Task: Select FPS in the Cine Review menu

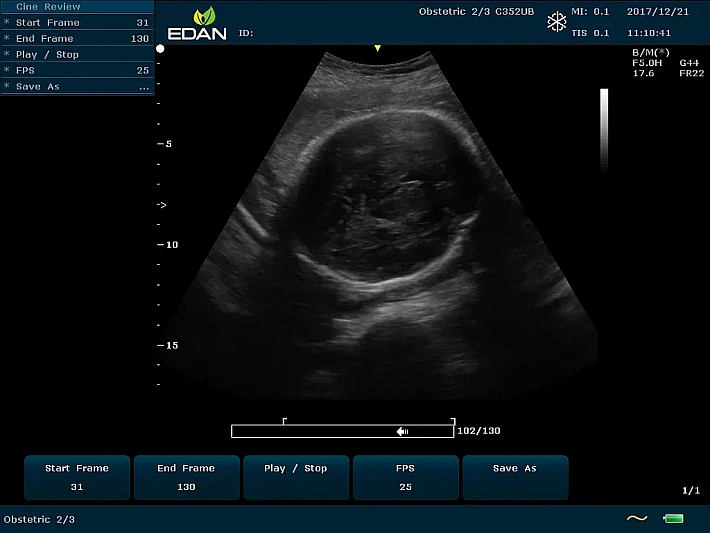Action: (77, 70)
